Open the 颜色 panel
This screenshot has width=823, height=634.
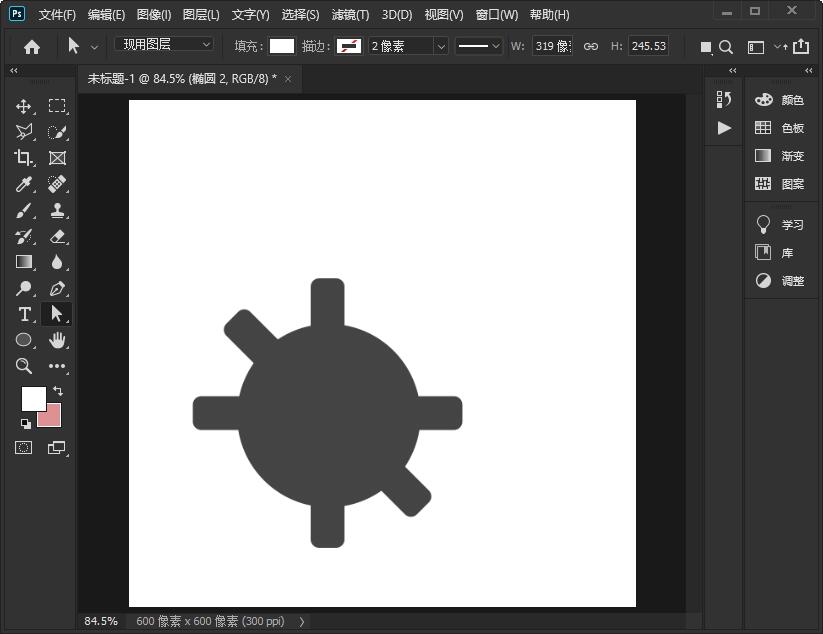(x=780, y=100)
